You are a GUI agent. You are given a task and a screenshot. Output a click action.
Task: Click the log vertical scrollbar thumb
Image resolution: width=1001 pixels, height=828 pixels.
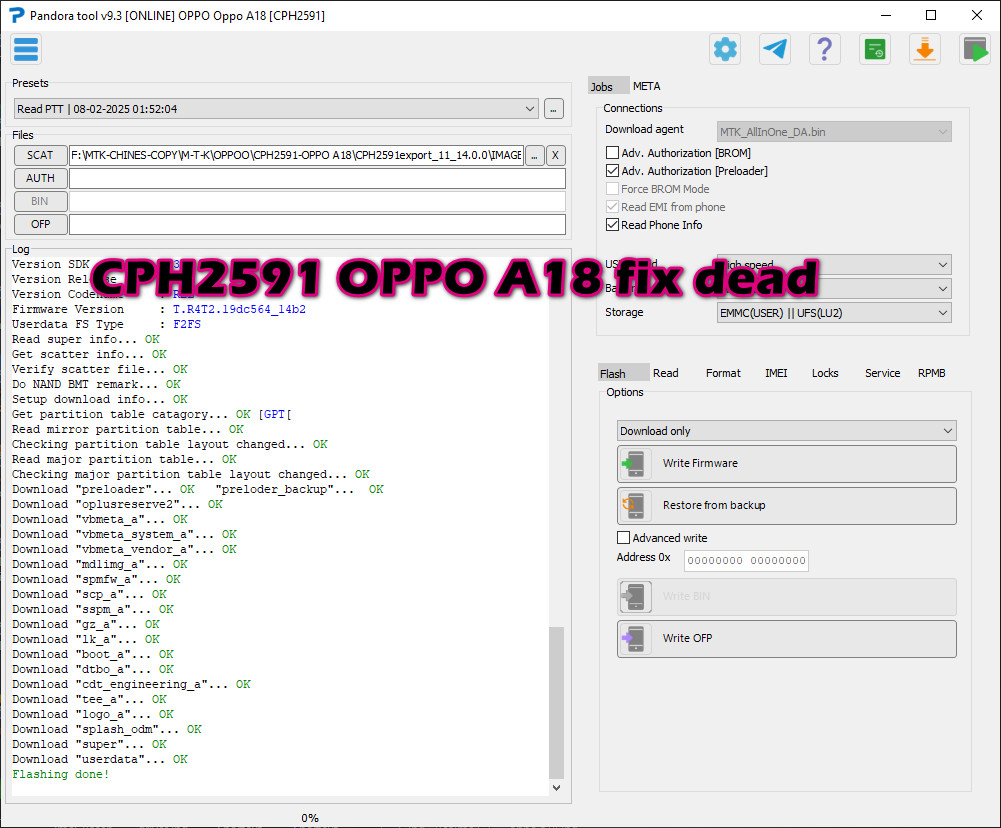556,702
